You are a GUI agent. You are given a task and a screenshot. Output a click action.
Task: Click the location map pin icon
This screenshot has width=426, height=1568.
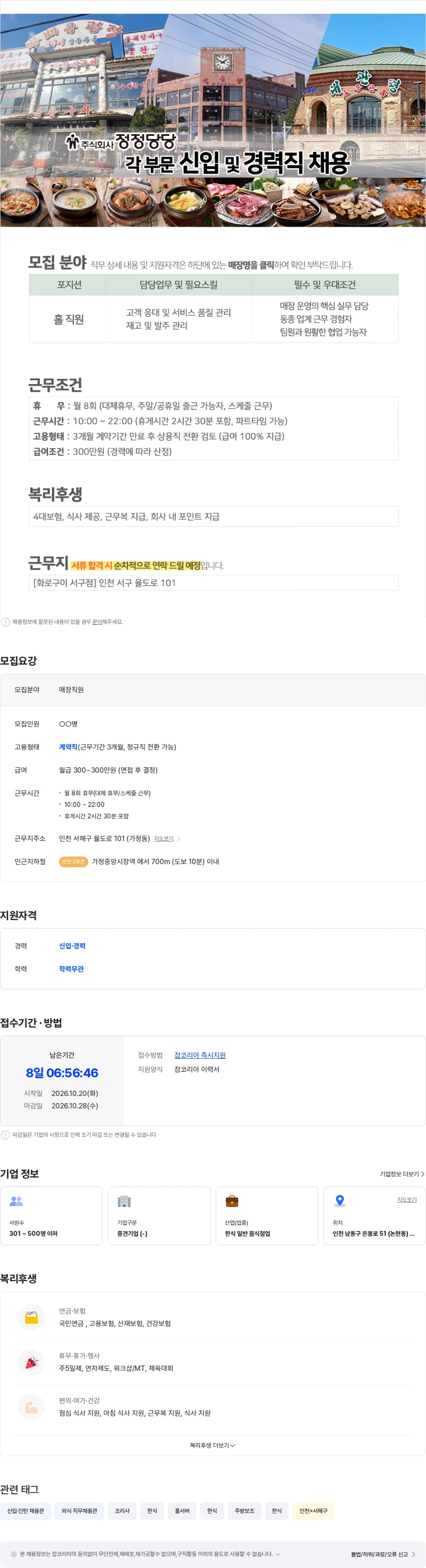click(340, 1201)
